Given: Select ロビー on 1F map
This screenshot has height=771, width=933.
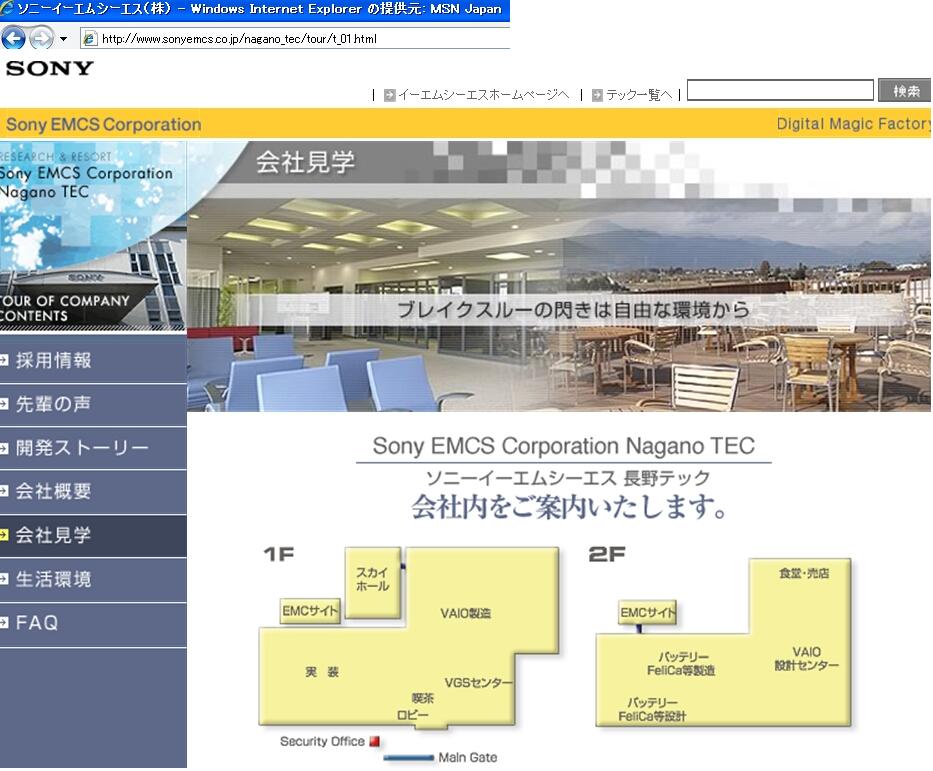Looking at the screenshot, I should [412, 715].
